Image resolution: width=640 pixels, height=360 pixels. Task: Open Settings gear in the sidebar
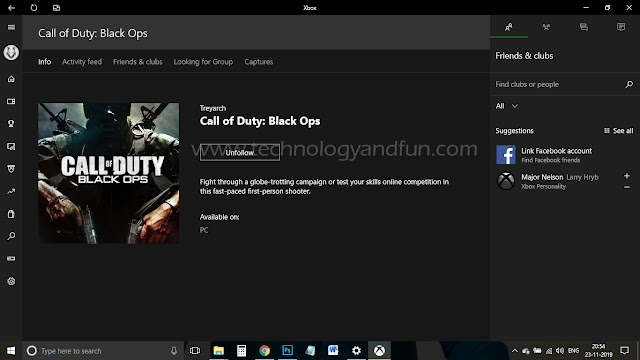(11, 281)
